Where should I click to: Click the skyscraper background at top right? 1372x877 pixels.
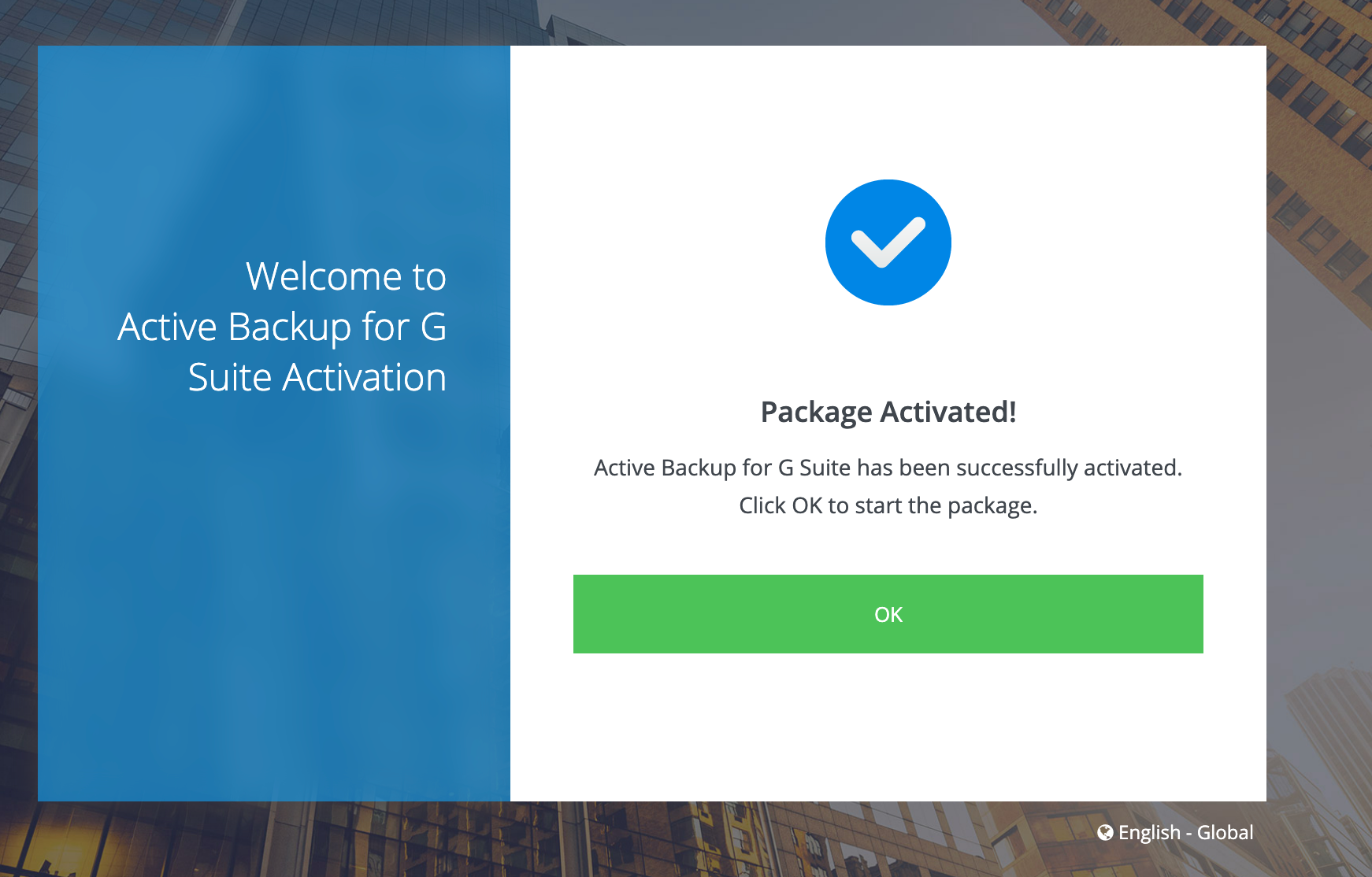[1319, 118]
